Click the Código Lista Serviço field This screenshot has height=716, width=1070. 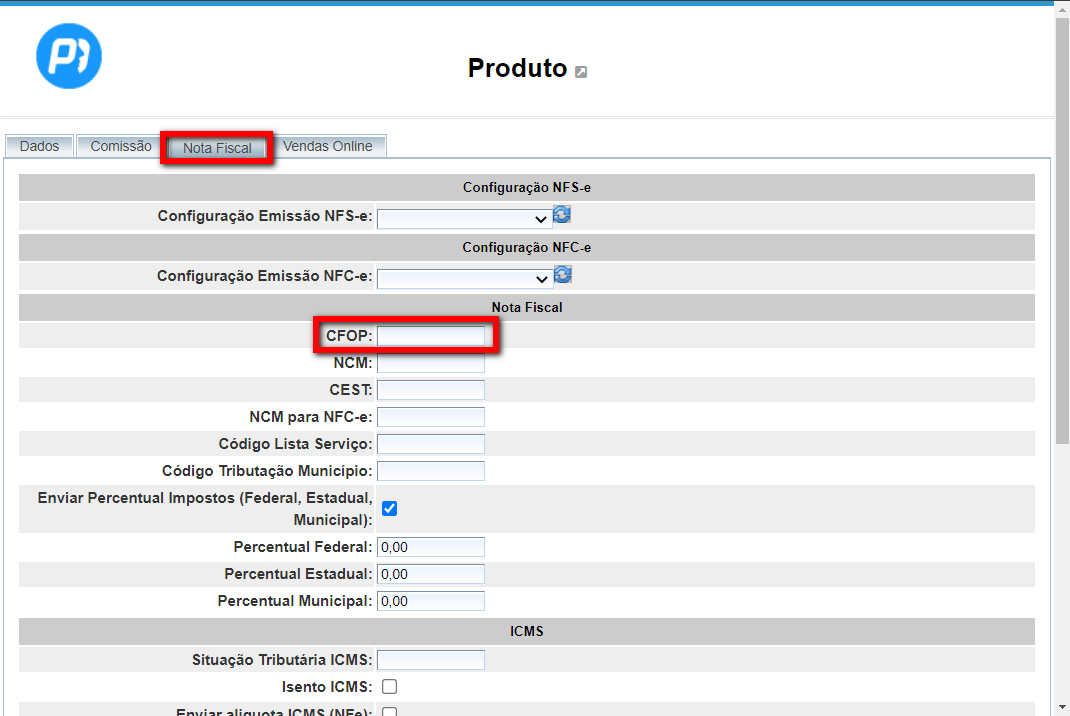pyautogui.click(x=430, y=444)
